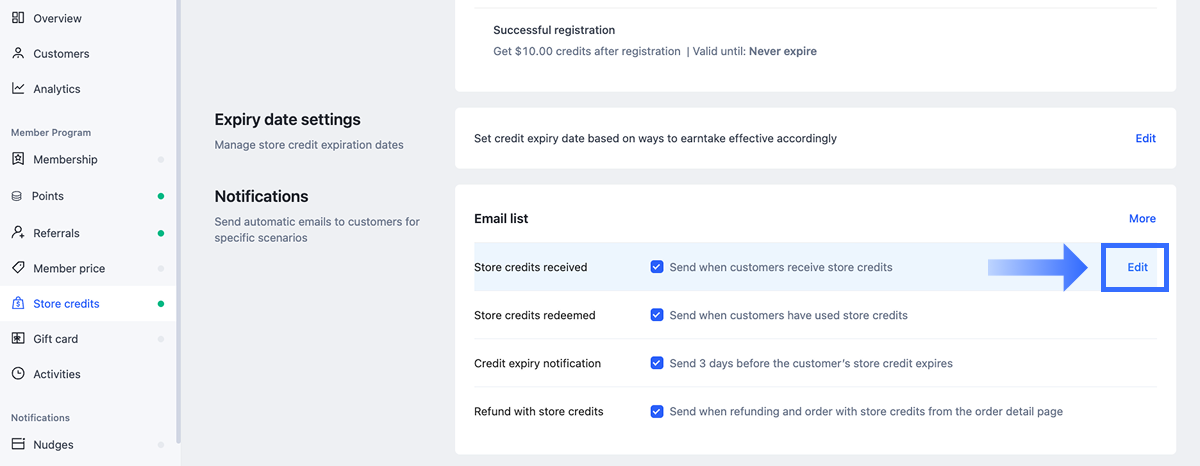Open the Store credits menu item
The height and width of the screenshot is (466, 1200).
(66, 304)
